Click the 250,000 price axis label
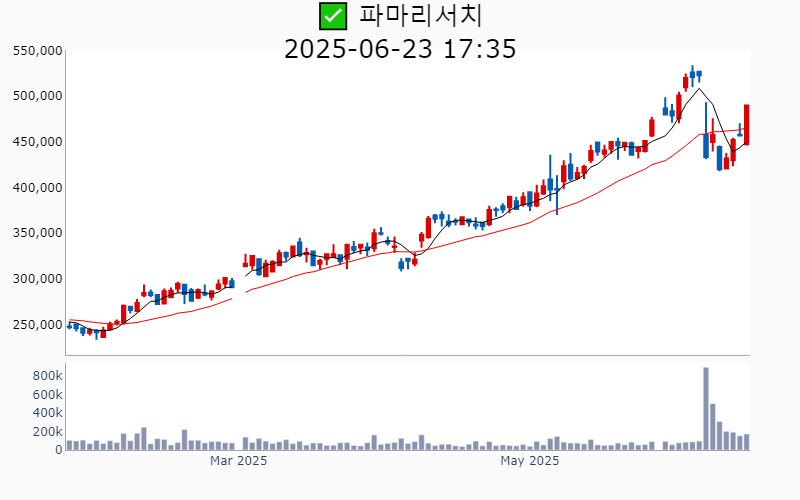The image size is (800, 500). 38,324
